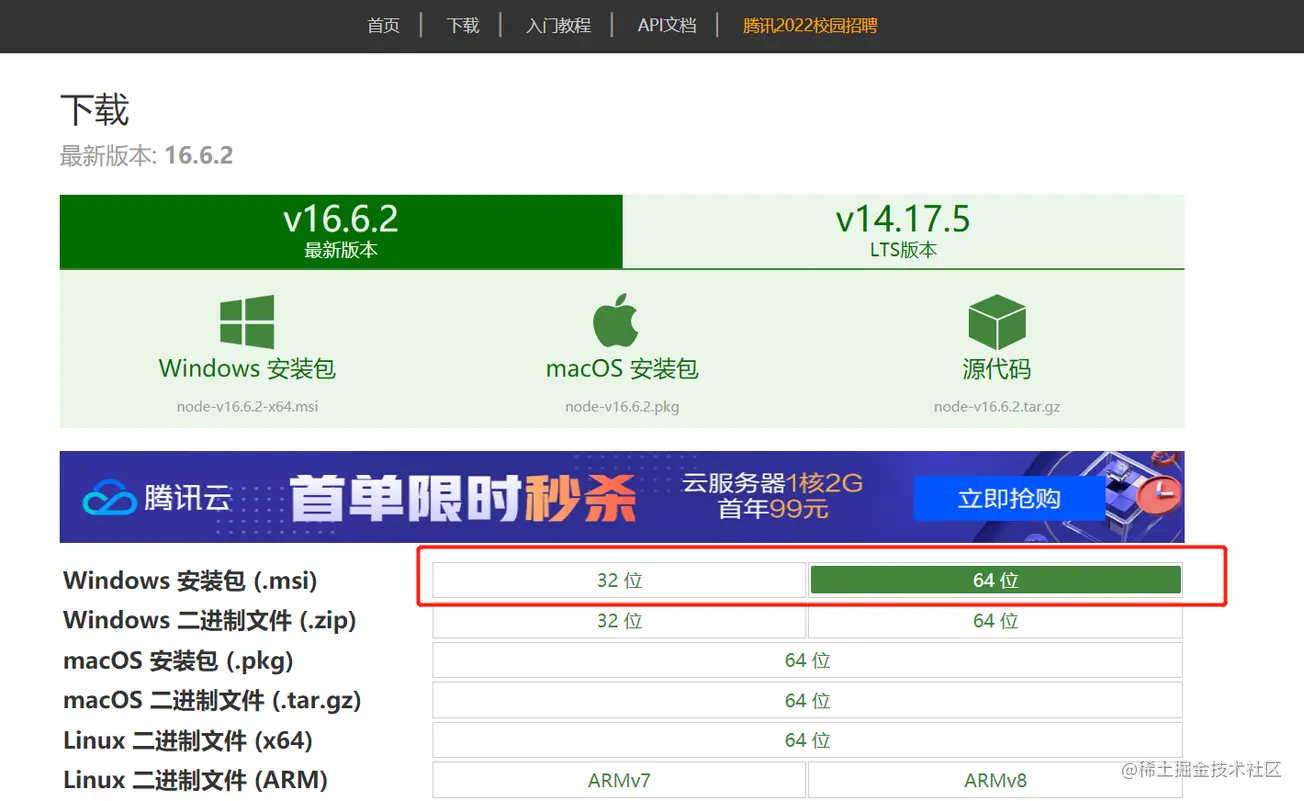Download macOS .pkg 64 位 installer

(808, 661)
